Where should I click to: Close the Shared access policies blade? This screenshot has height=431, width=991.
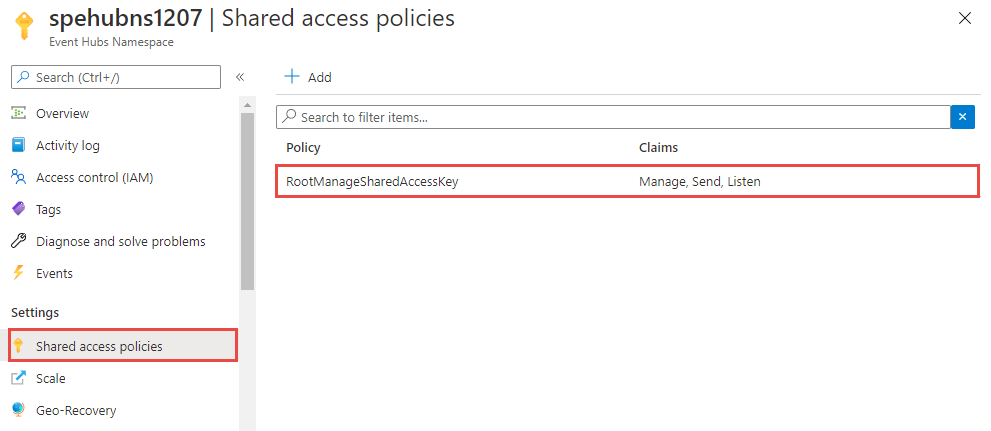[x=964, y=18]
